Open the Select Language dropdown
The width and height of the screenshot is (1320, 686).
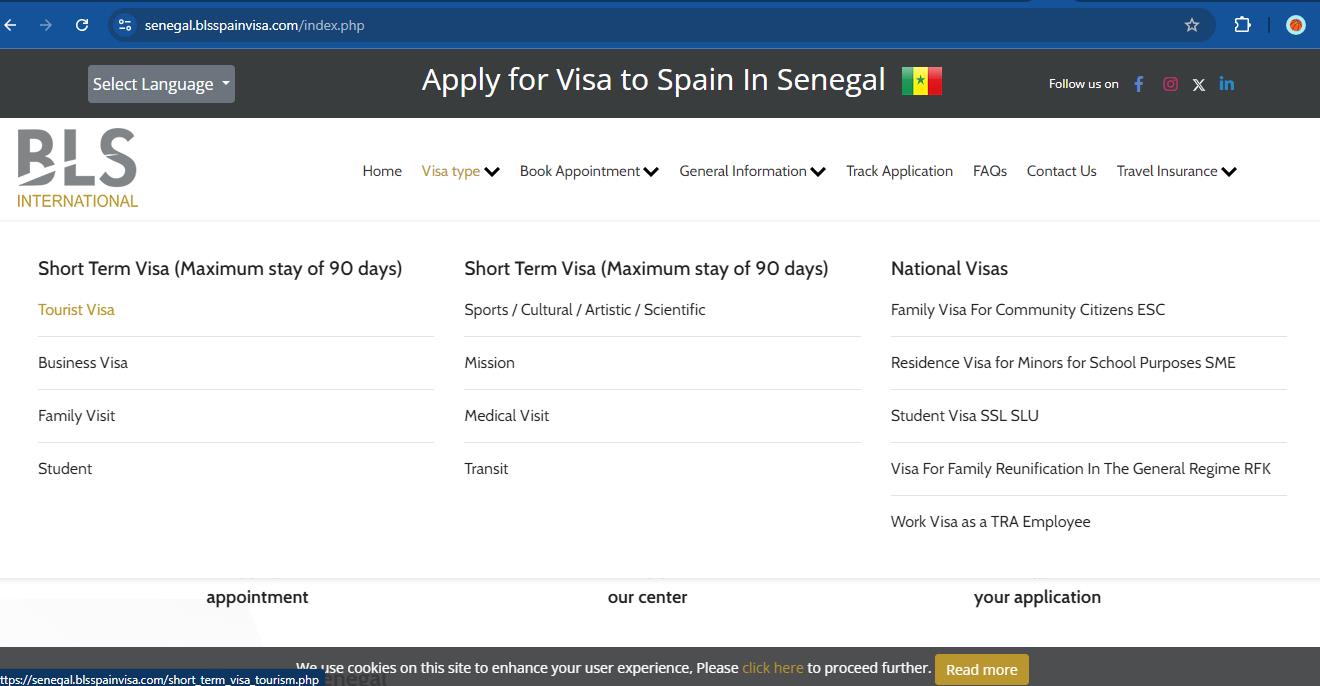click(x=161, y=83)
